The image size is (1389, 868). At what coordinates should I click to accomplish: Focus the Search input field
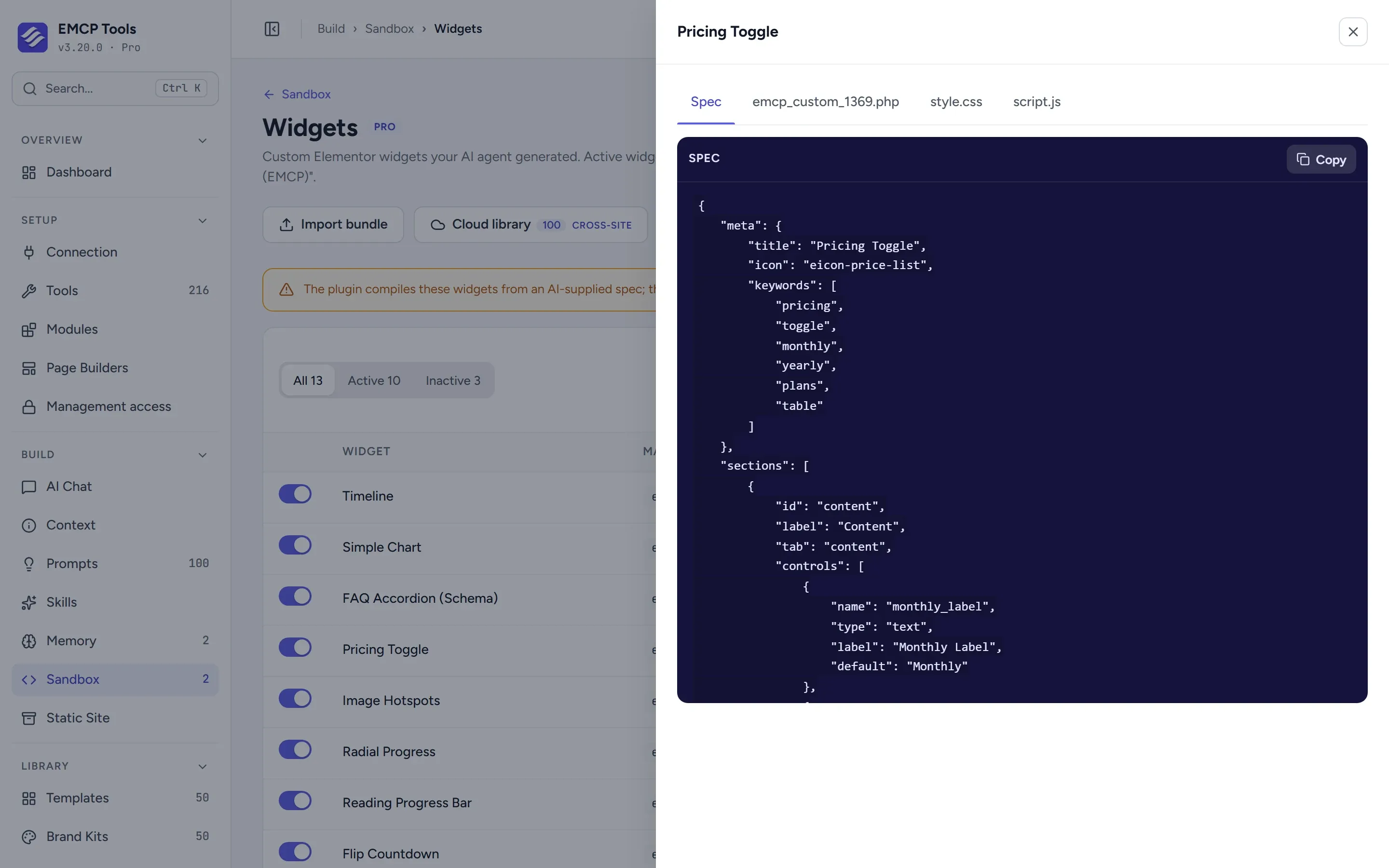(x=115, y=88)
